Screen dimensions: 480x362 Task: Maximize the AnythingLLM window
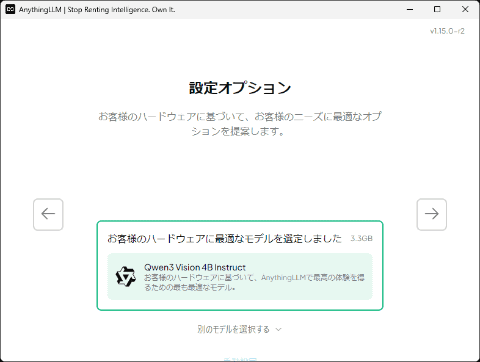(437, 9)
